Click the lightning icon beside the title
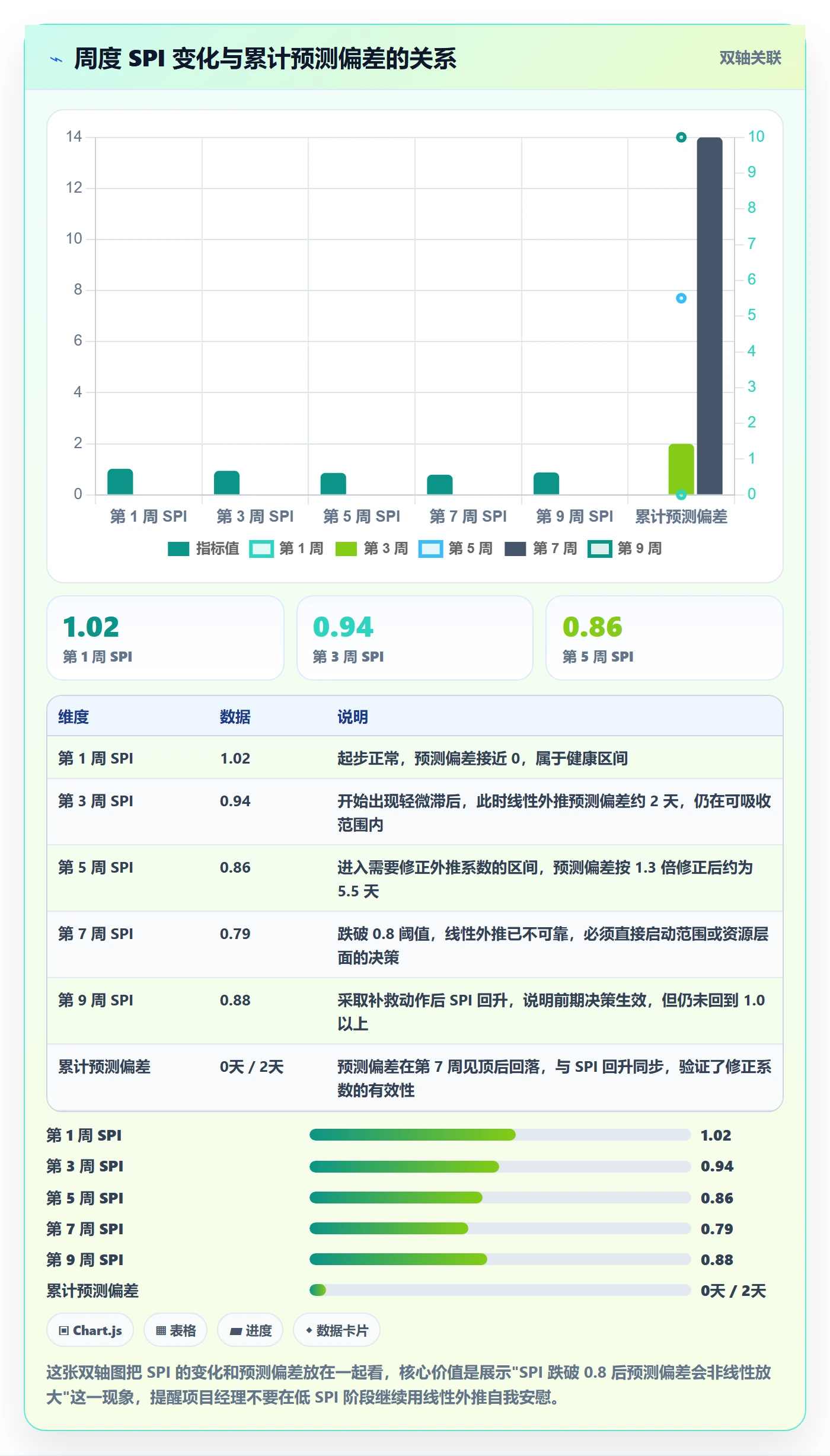Image resolution: width=830 pixels, height=1456 pixels. pos(56,59)
